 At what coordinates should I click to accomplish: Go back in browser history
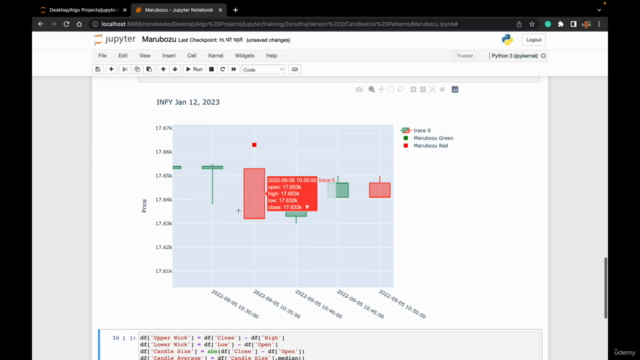[x=40, y=24]
